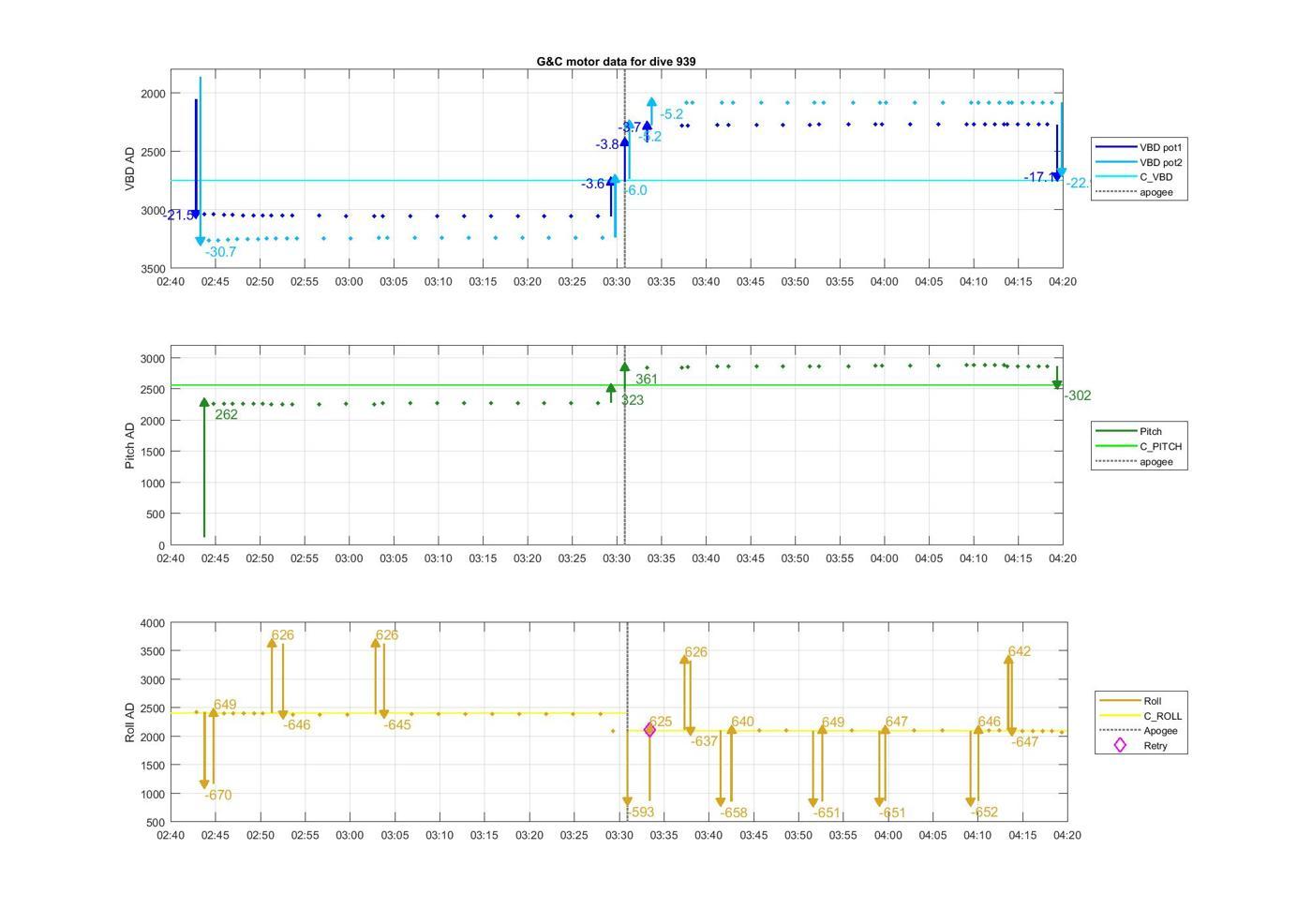Click the yellow line sample beside 'C_ROLL'
The image size is (1312, 924).
tap(1118, 715)
